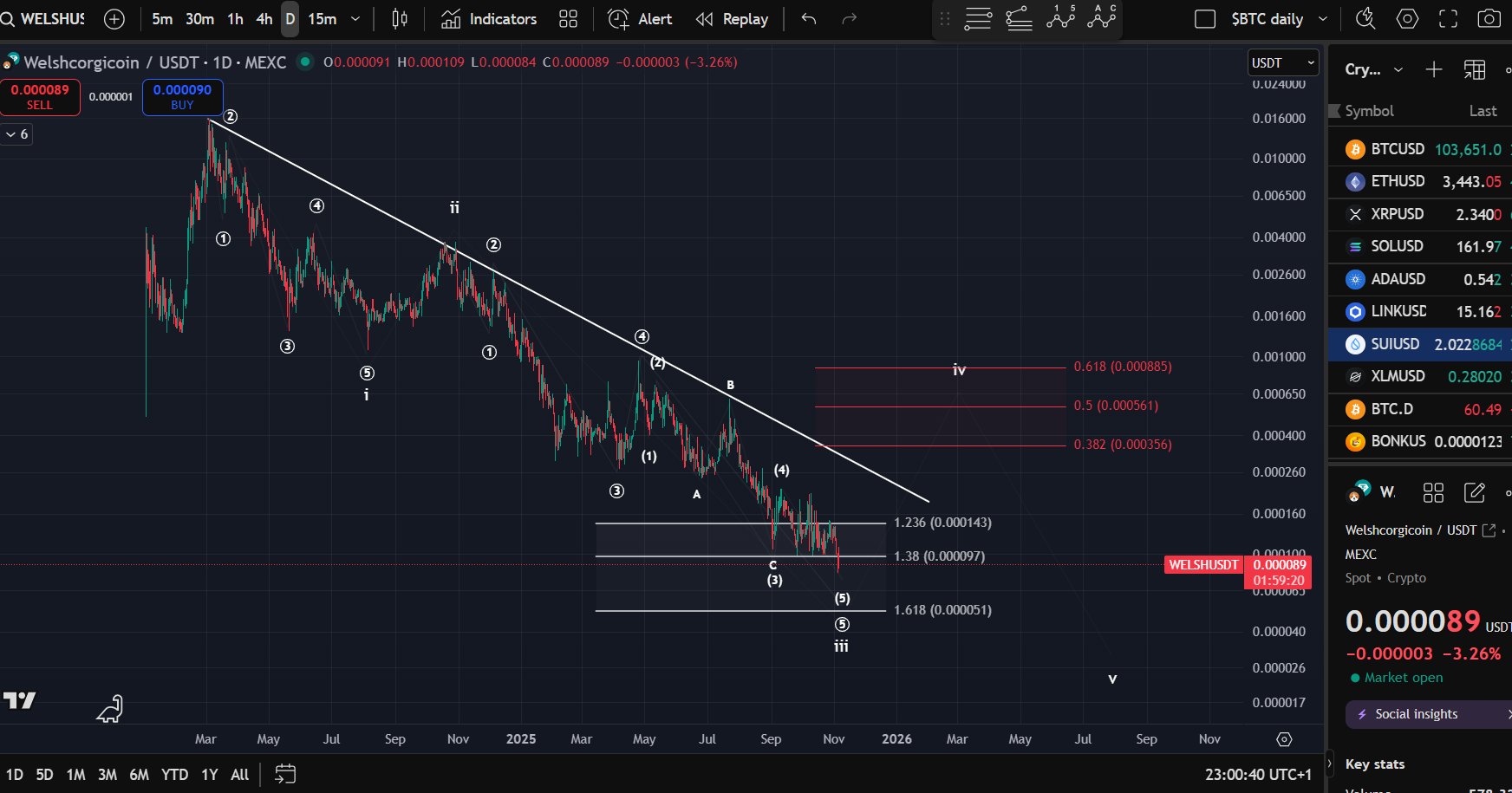Select SOLUSD in the watchlist
The width and height of the screenshot is (1512, 793).
click(1420, 246)
